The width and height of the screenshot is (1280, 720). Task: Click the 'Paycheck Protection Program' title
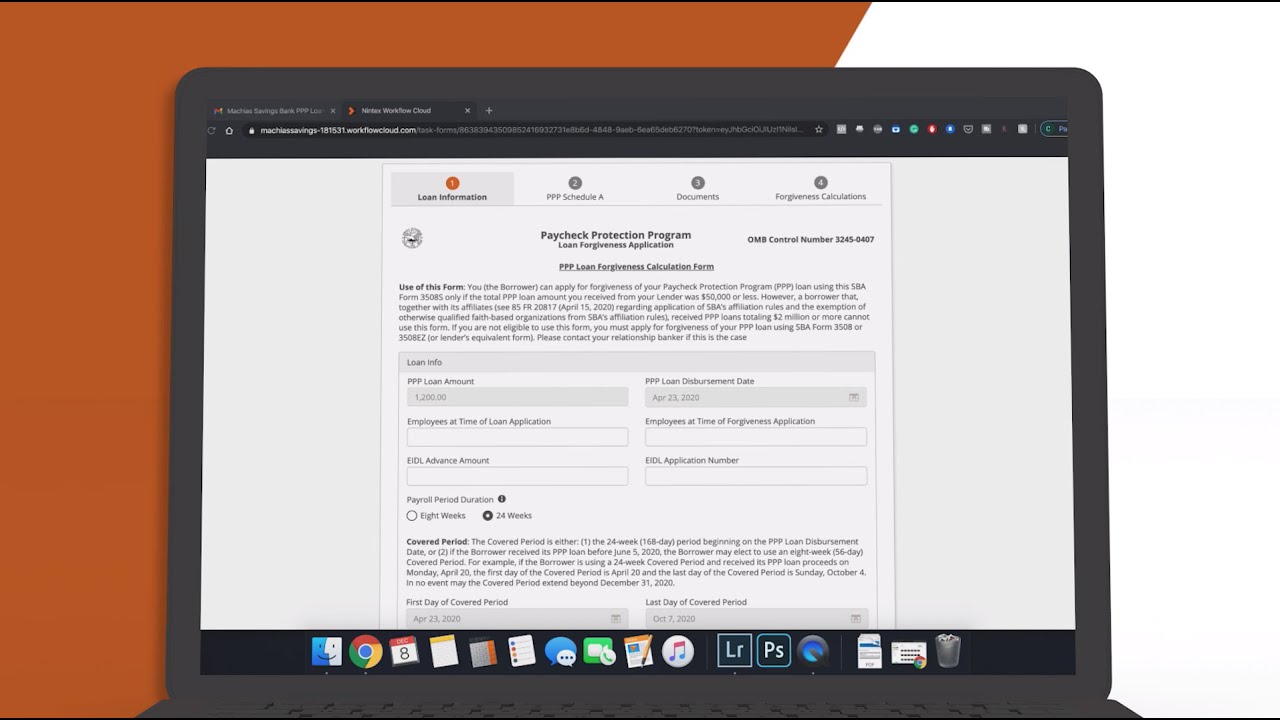pyautogui.click(x=616, y=235)
